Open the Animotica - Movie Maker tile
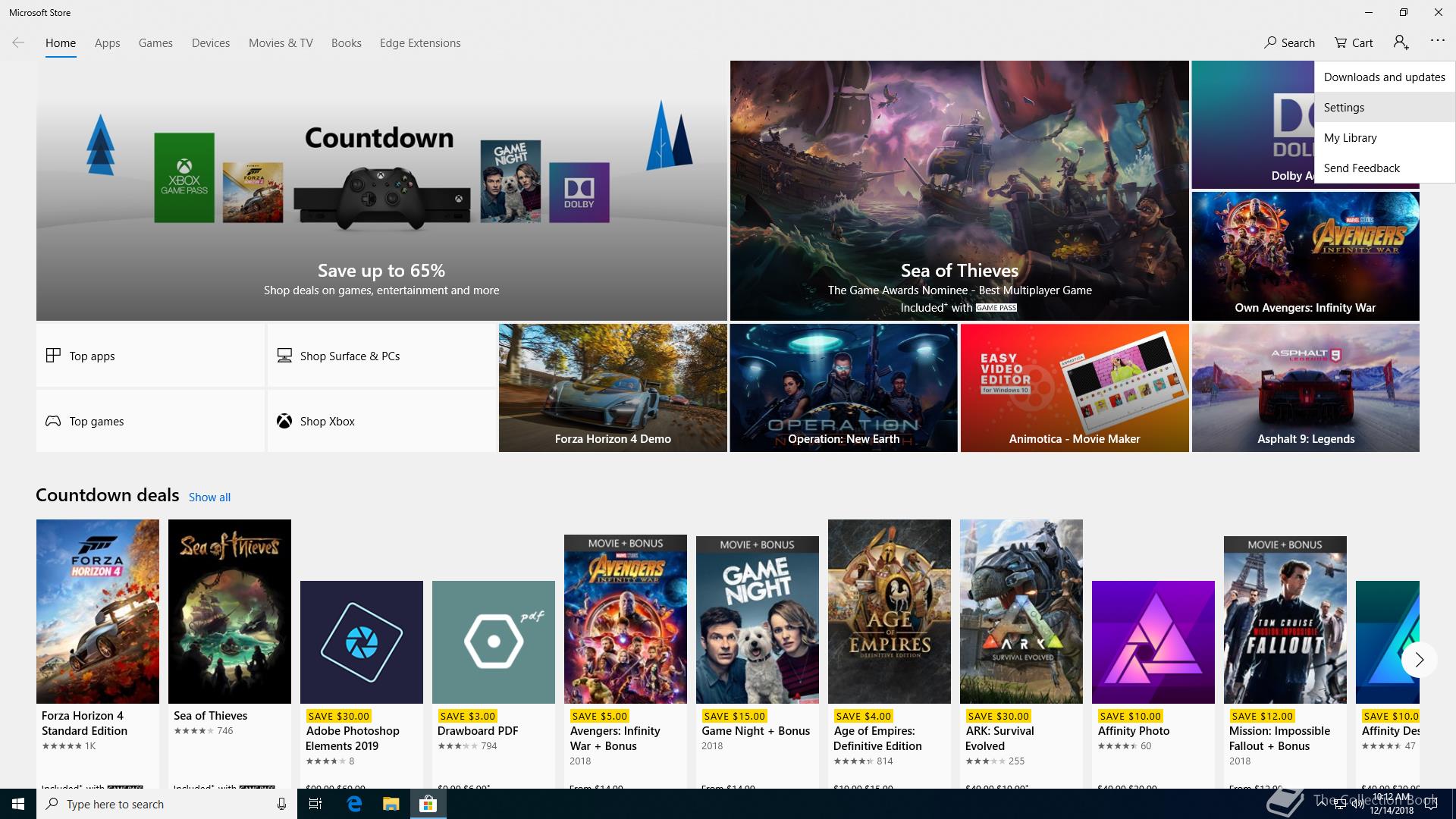 click(x=1075, y=388)
